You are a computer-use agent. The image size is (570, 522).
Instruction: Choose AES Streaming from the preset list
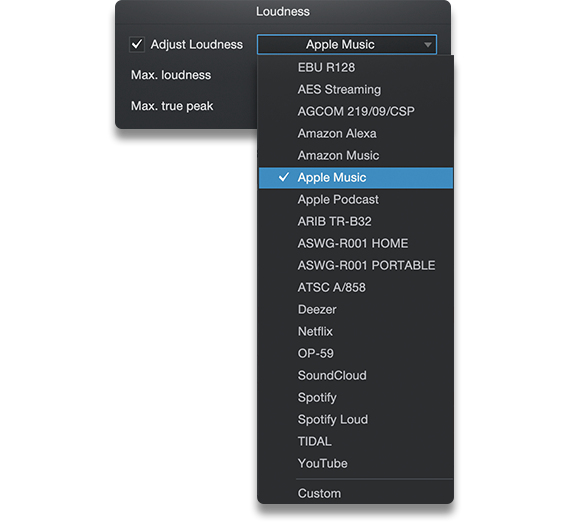(x=356, y=89)
